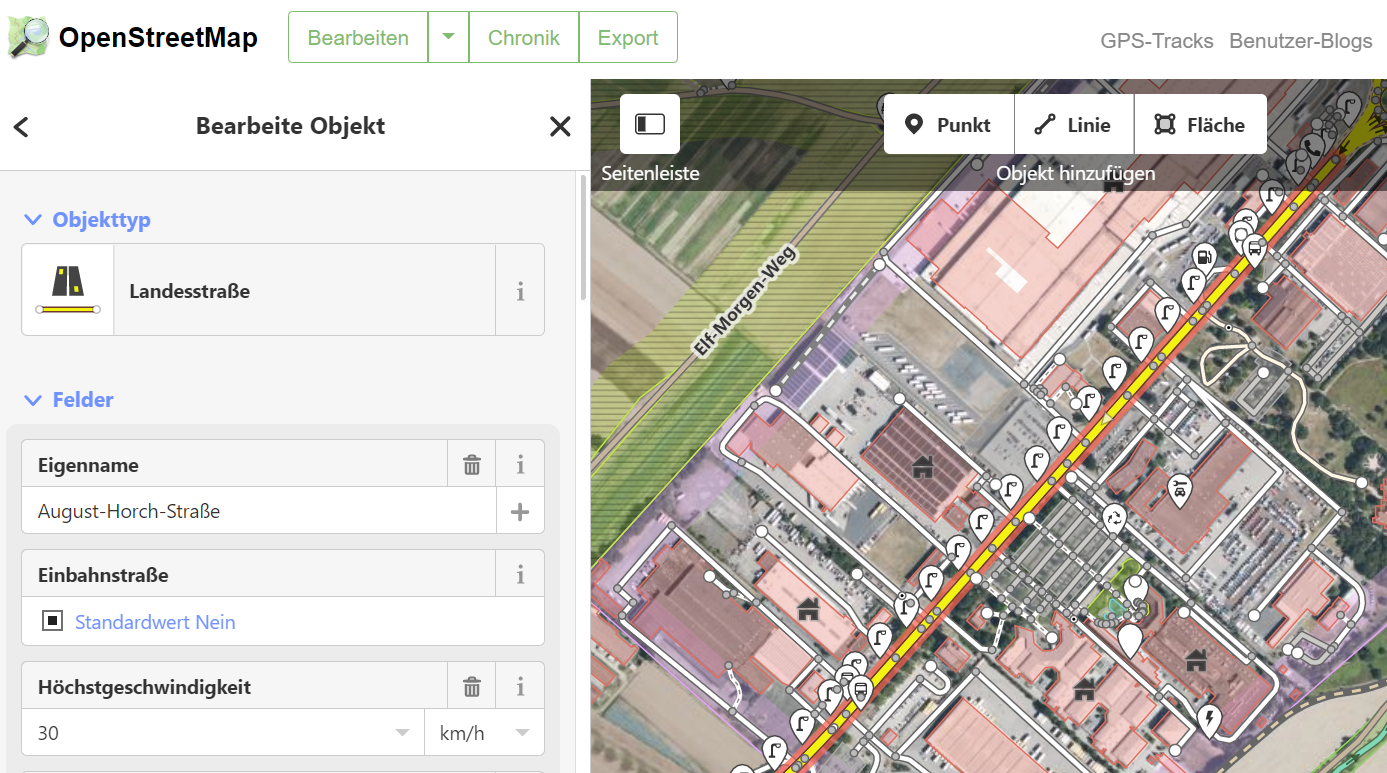Toggle the Einbahnstraße checkbox
The width and height of the screenshot is (1387, 773).
[52, 621]
